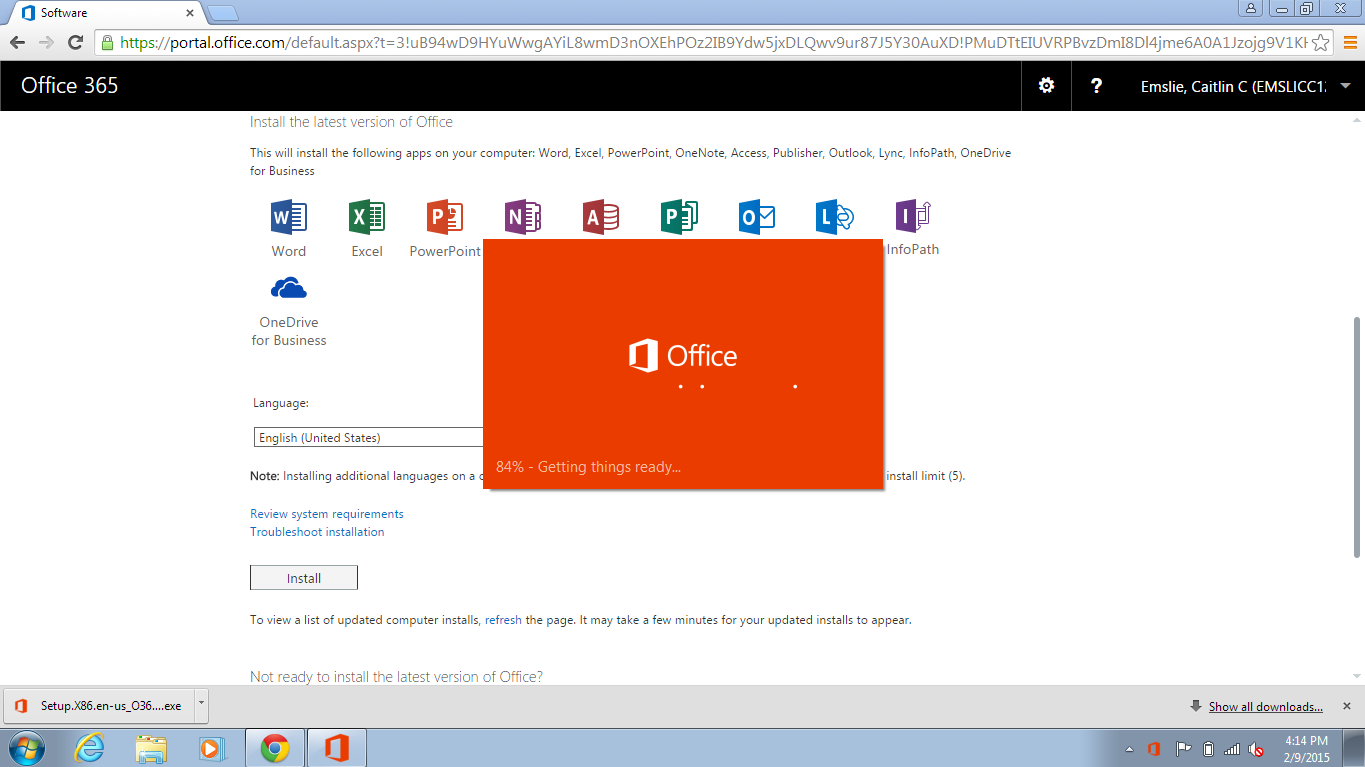Open a new browser tab
The width and height of the screenshot is (1365, 767).
point(223,13)
